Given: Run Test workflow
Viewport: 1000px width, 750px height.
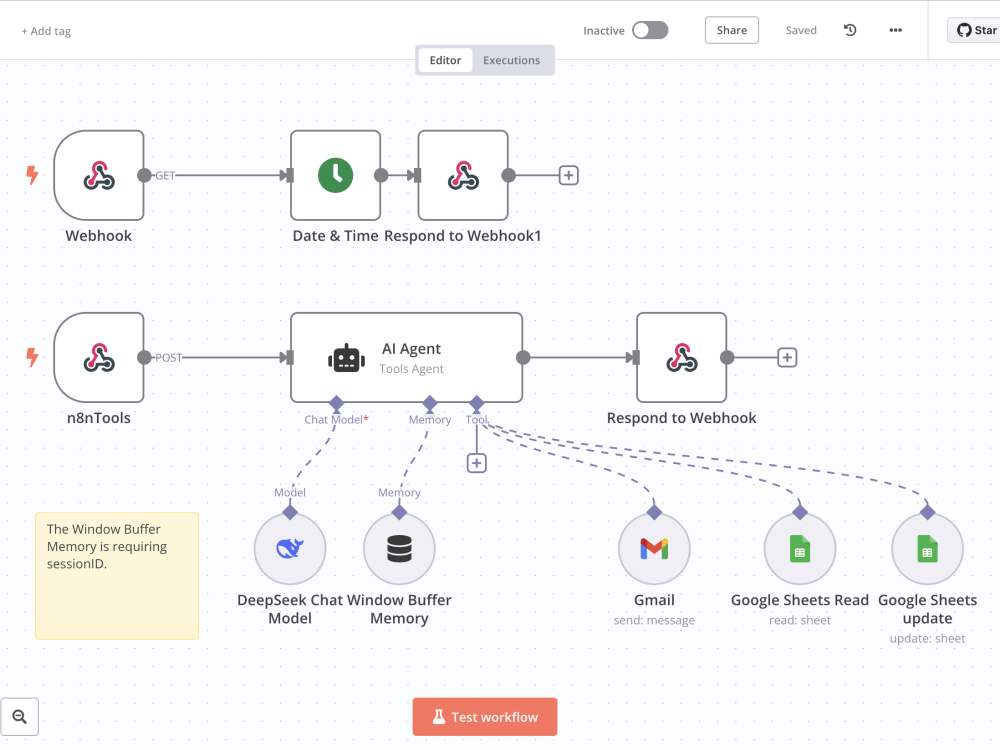Looking at the screenshot, I should (485, 717).
